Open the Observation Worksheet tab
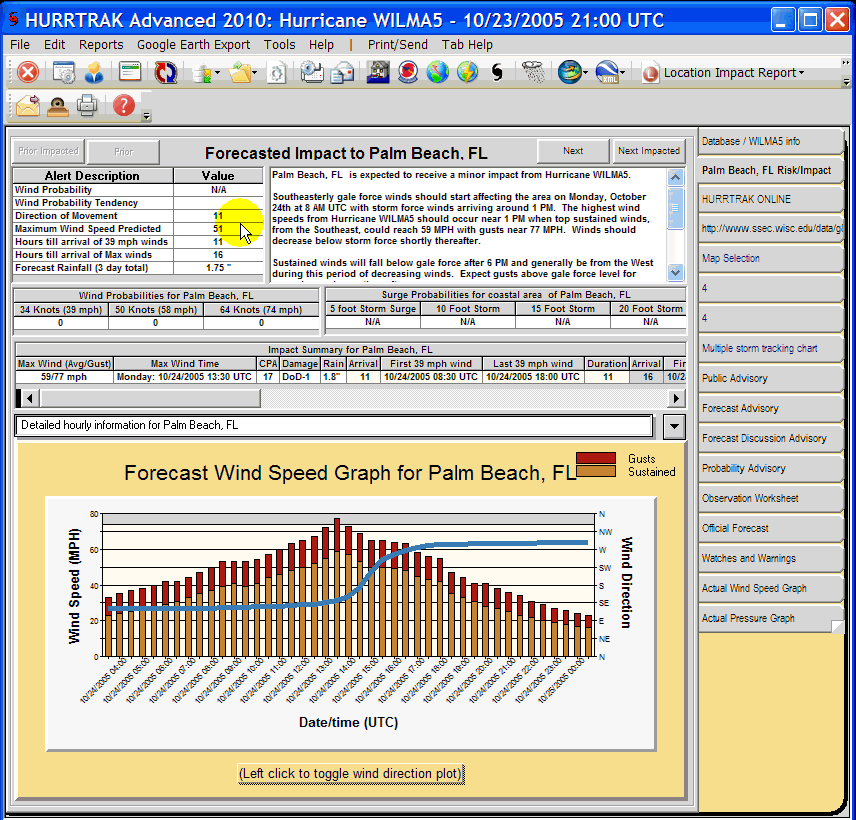The width and height of the screenshot is (856, 820). tap(770, 498)
